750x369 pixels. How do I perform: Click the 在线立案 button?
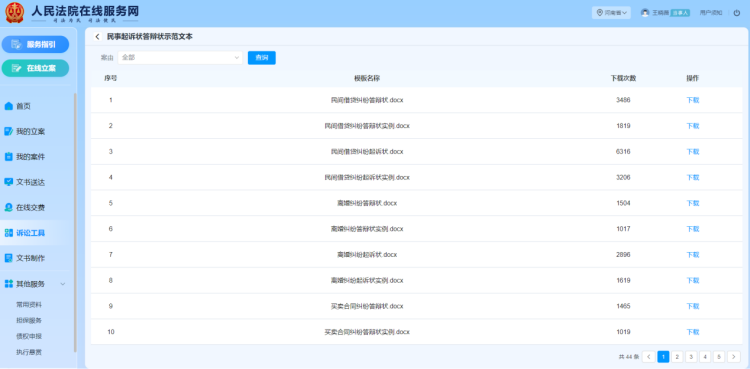[35, 68]
